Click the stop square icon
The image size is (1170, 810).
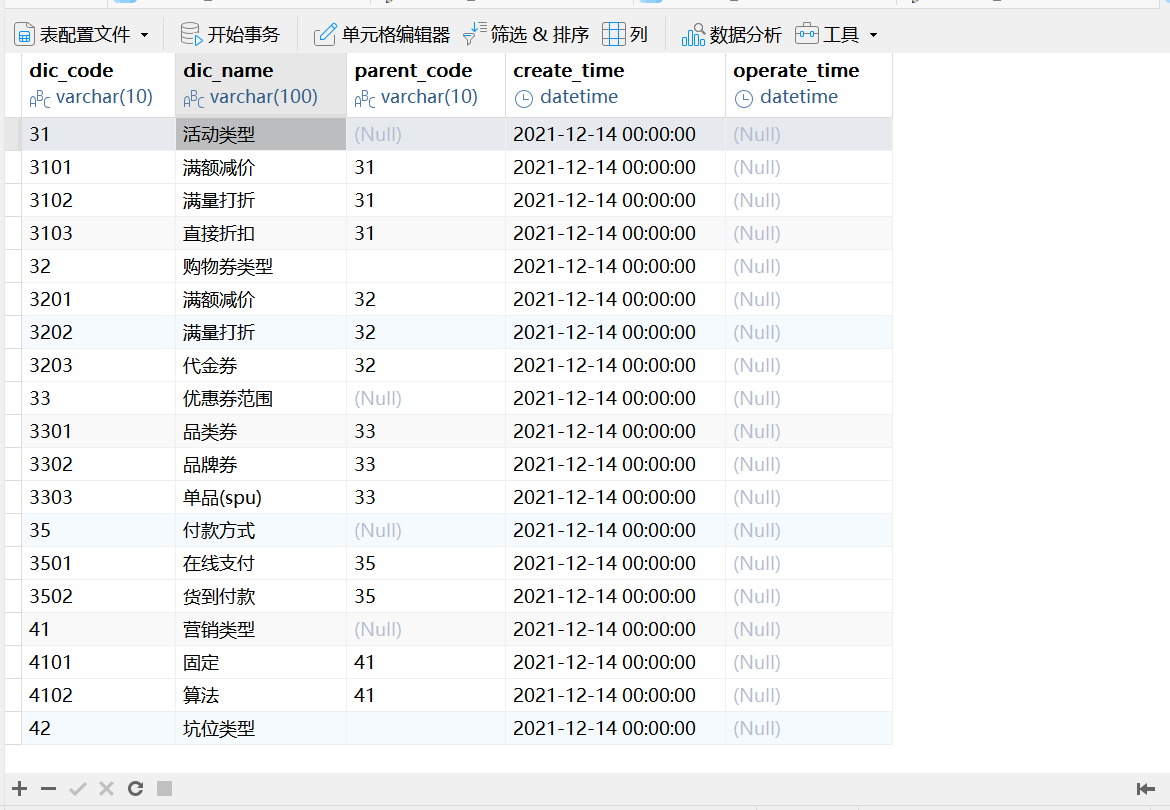(165, 788)
